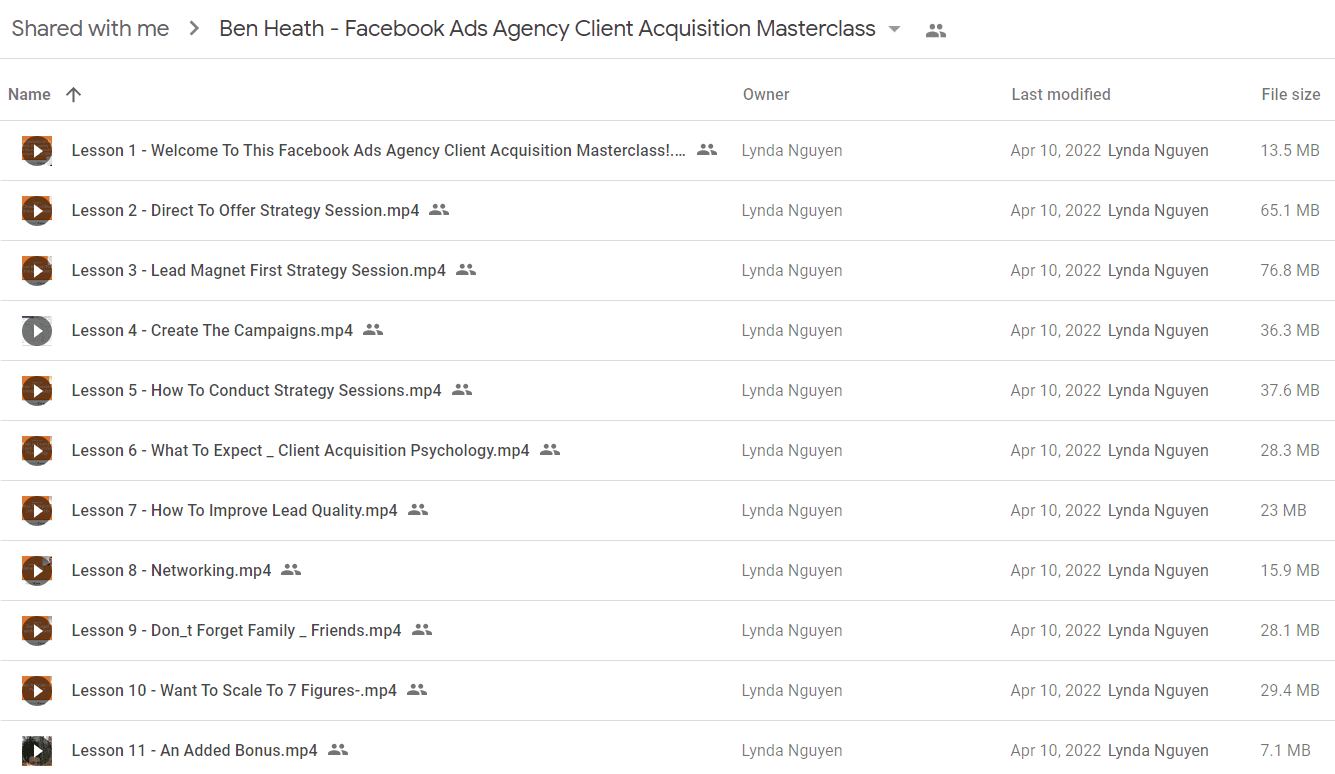Sort by the Last modified column header
Screen dimensions: 1335x774
[x=1061, y=94]
